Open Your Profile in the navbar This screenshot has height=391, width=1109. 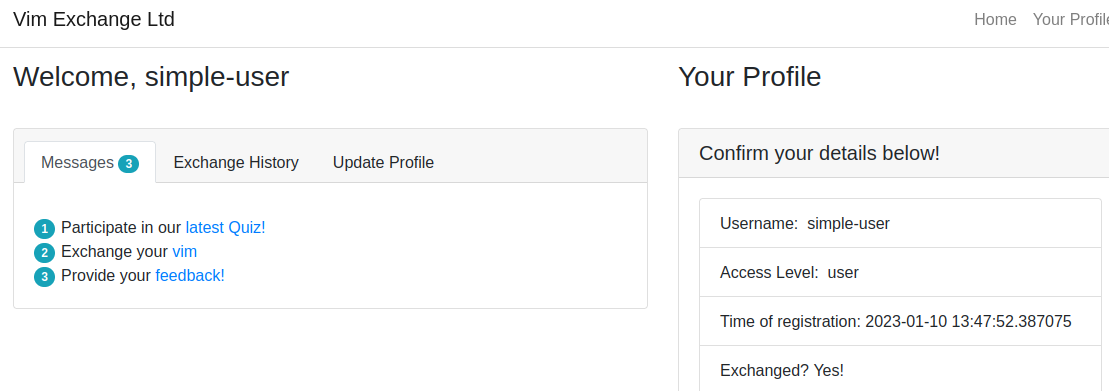coord(1071,20)
